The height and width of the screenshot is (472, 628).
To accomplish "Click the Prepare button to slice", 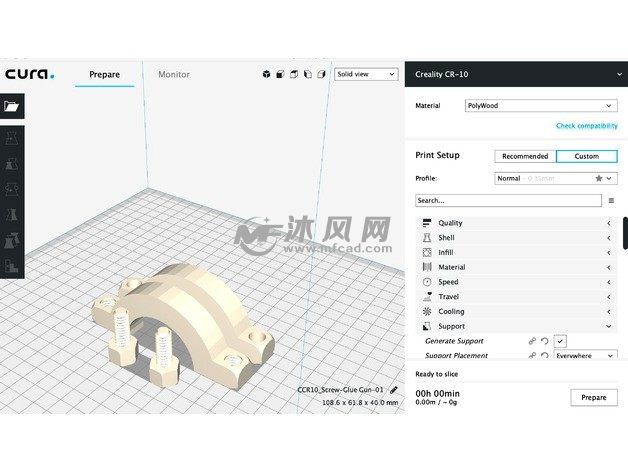I will (593, 397).
